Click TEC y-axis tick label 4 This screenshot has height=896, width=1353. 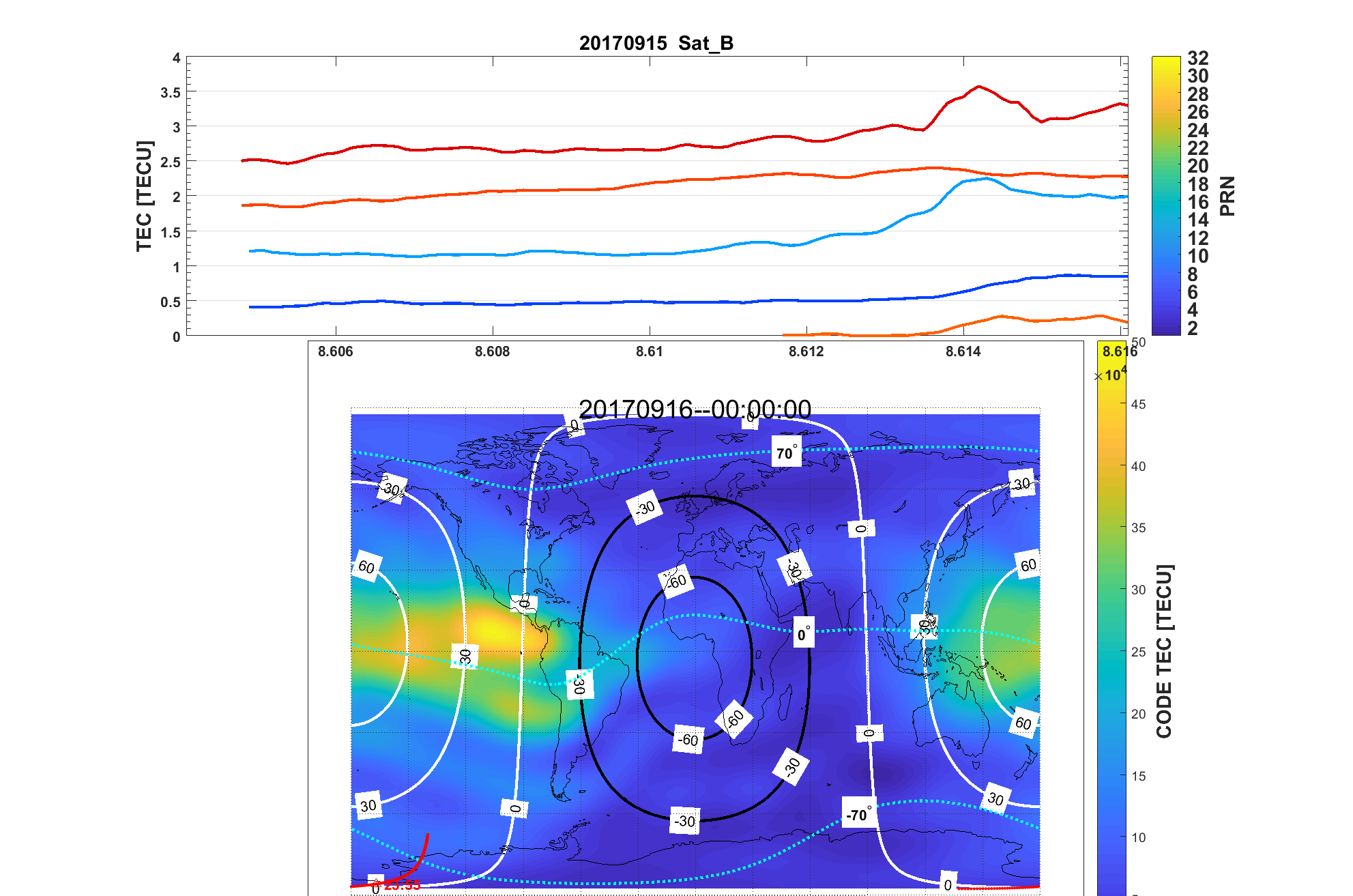coord(177,59)
